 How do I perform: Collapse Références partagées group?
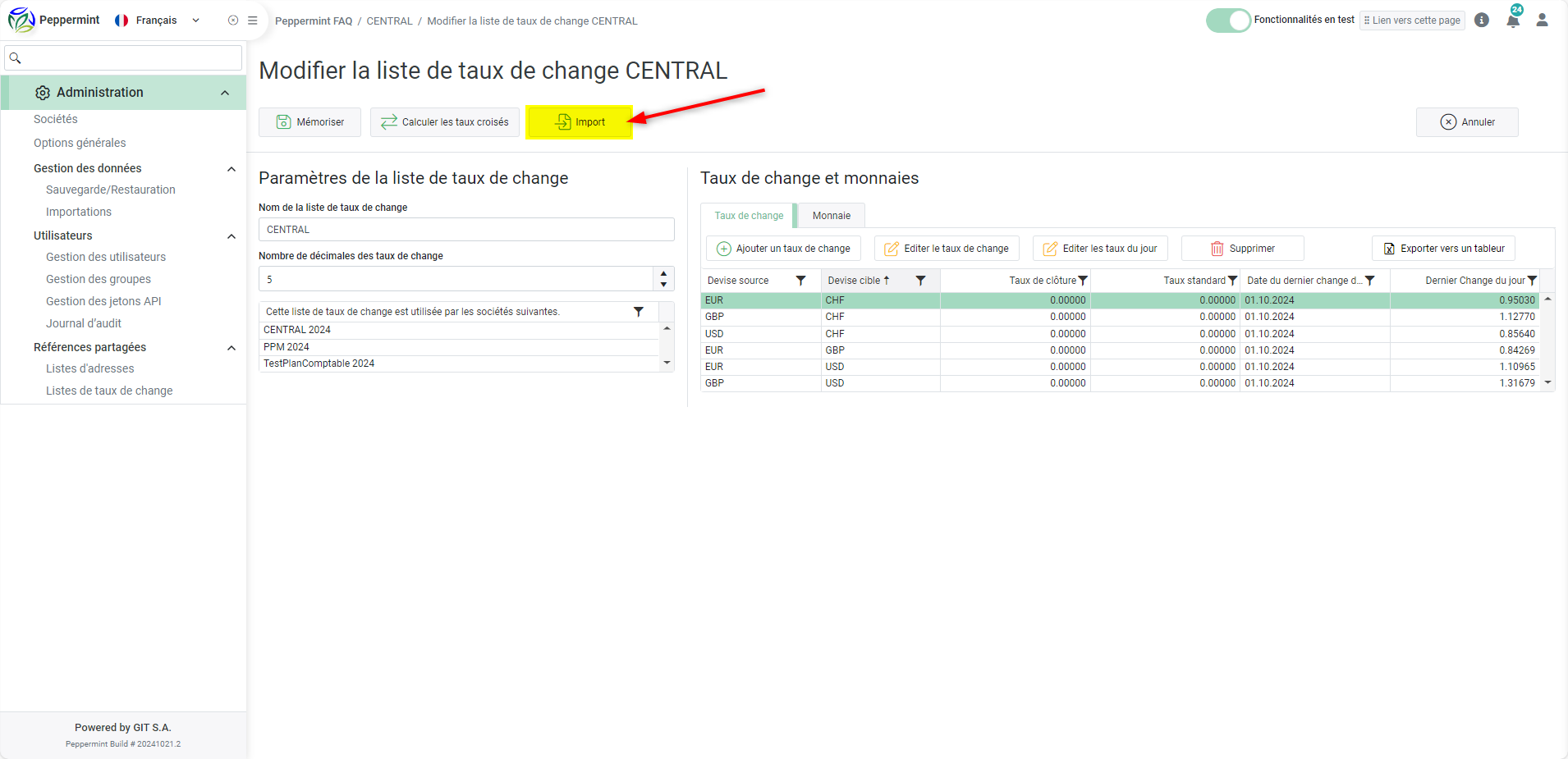[x=232, y=348]
